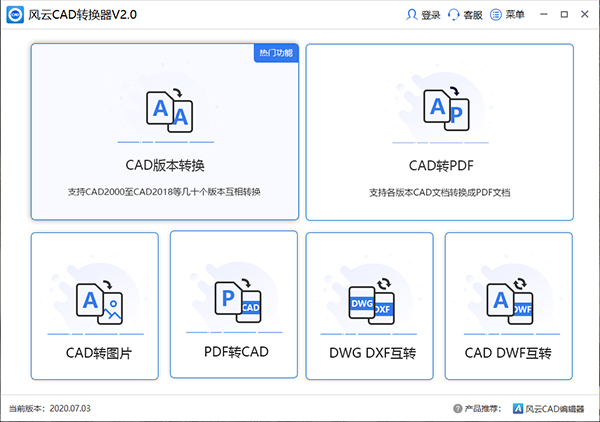The height and width of the screenshot is (422, 600).
Task: Click the DWG DXF互转 label
Action: click(x=370, y=353)
